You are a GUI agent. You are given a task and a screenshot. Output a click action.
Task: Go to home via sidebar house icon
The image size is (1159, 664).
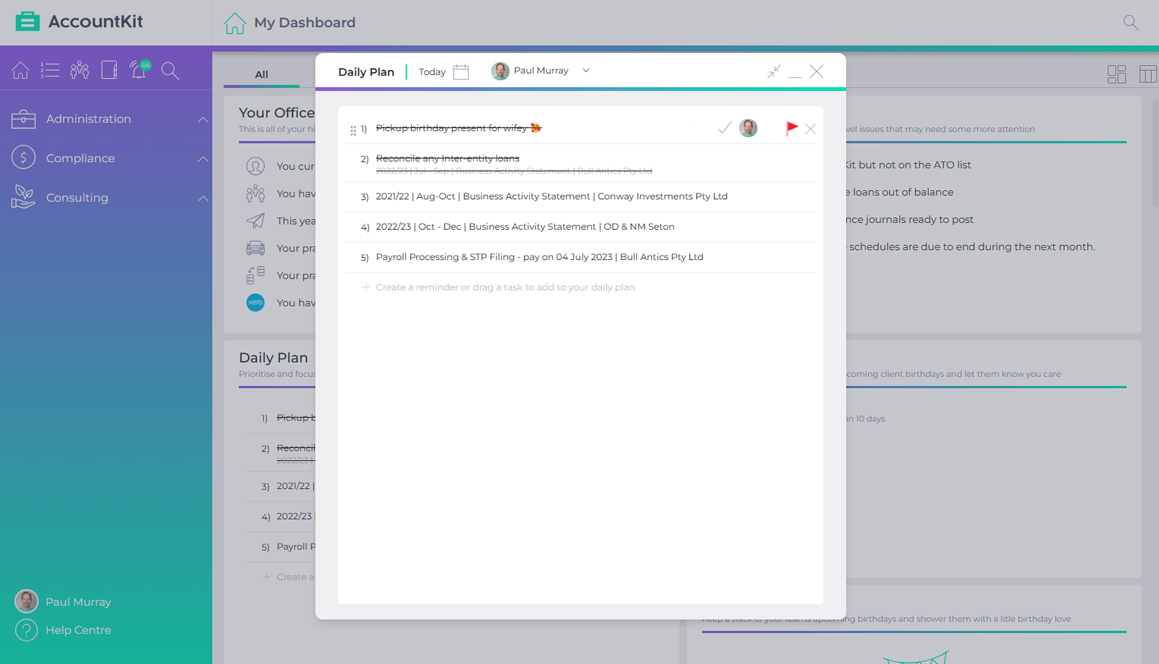coord(21,70)
